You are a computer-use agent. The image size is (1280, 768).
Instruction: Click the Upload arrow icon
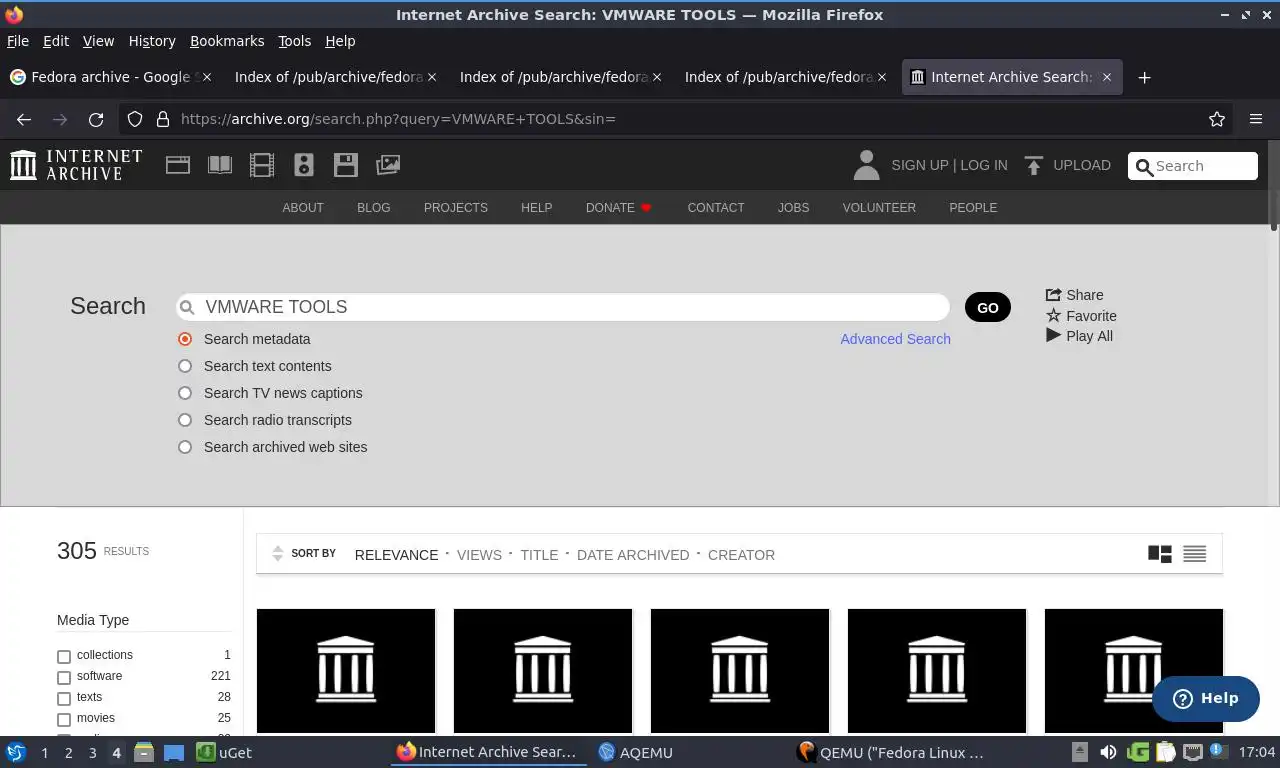1034,165
